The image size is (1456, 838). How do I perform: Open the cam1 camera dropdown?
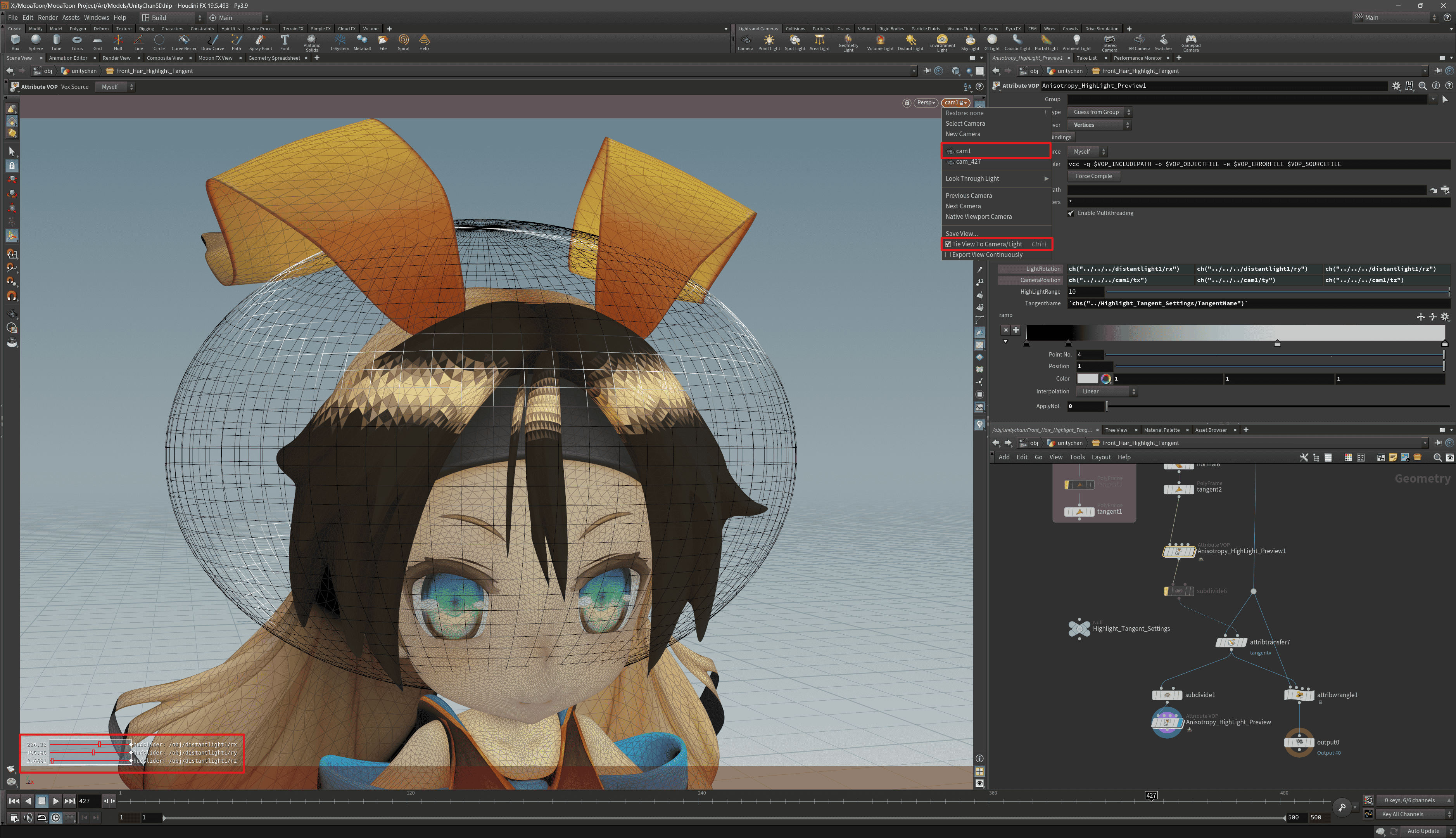coord(955,102)
